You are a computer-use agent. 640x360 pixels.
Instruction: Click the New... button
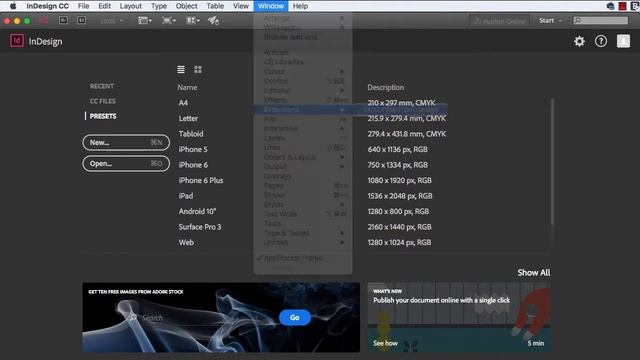pos(126,142)
